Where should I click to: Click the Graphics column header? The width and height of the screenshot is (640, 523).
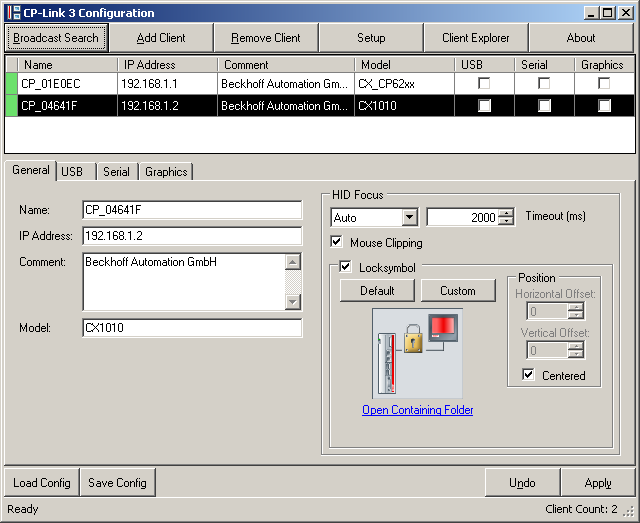604,65
